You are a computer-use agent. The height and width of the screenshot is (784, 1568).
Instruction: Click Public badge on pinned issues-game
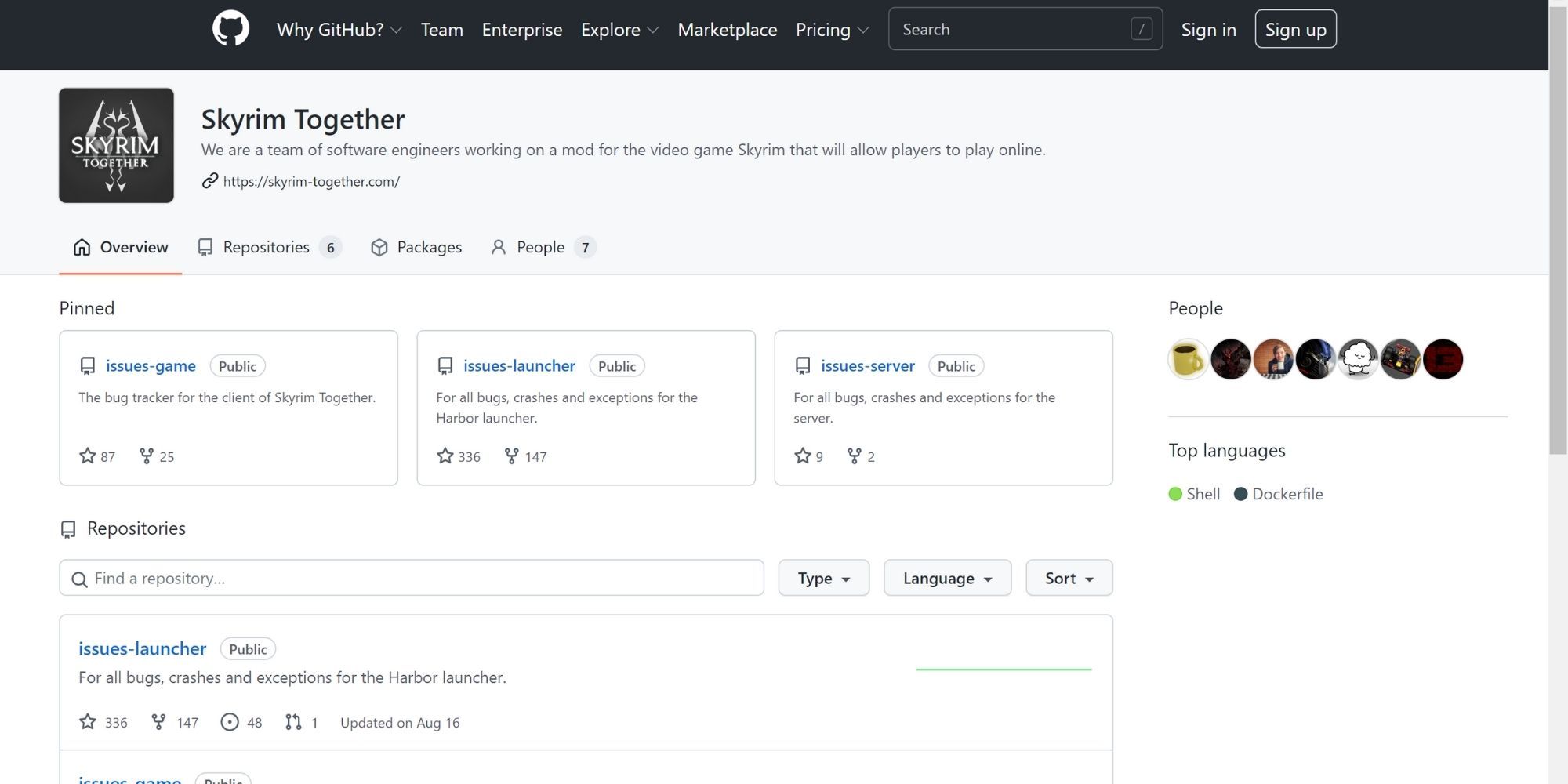coord(238,366)
